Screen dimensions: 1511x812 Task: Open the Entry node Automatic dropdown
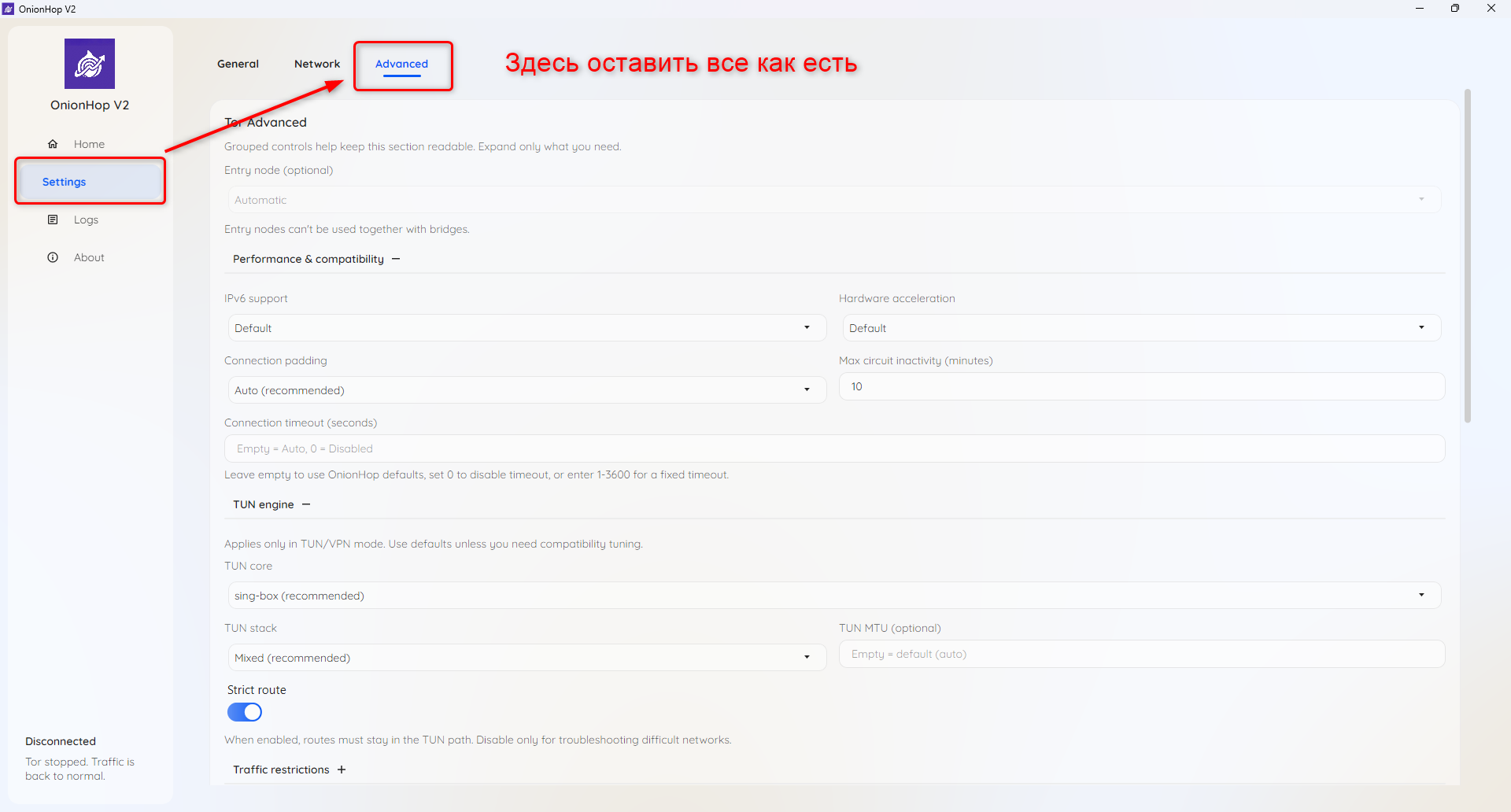[834, 200]
